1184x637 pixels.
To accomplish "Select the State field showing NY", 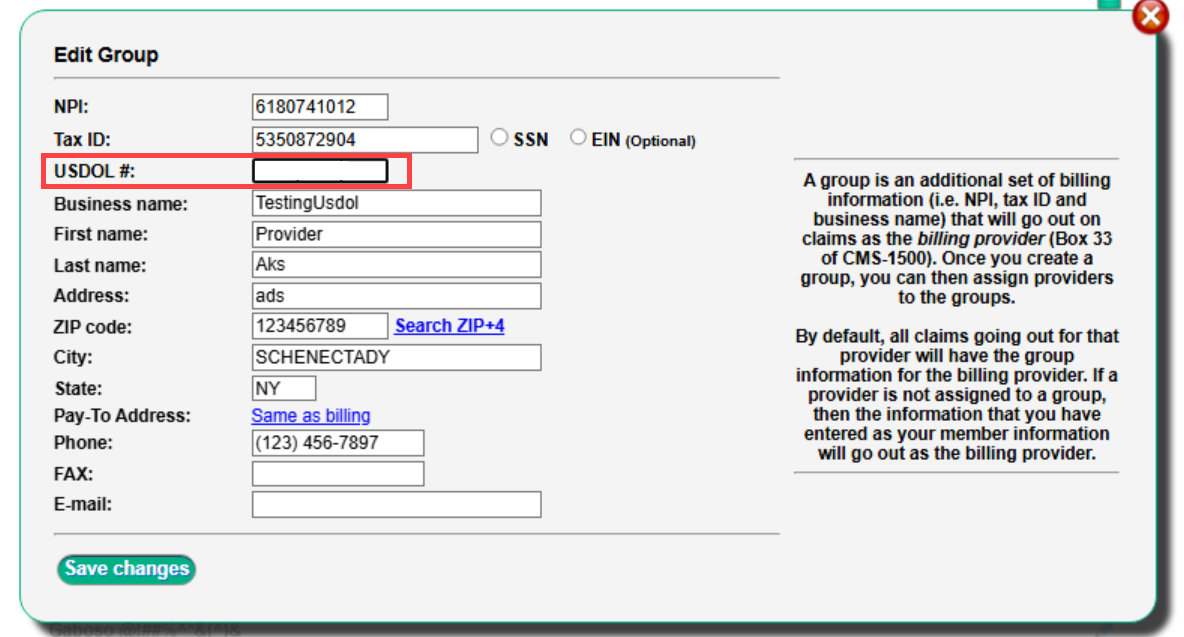I will (283, 388).
